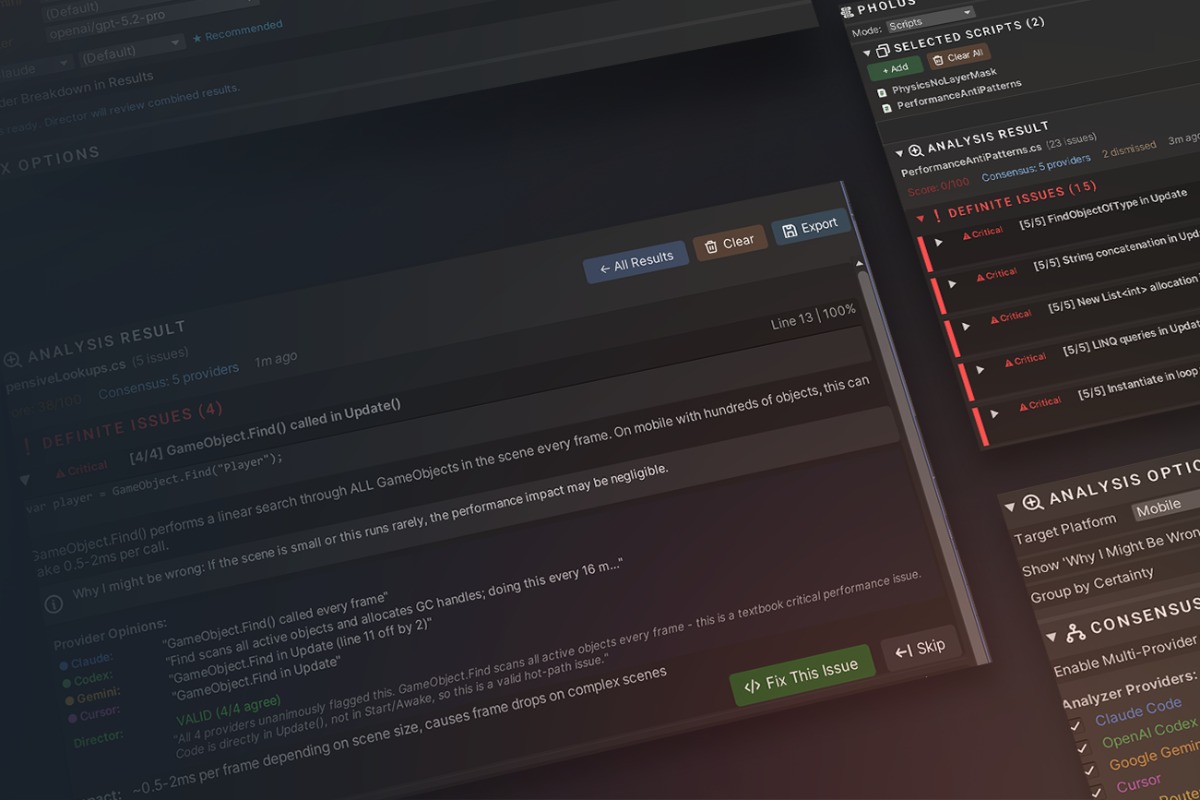Click the Clear All button

pos(957,56)
